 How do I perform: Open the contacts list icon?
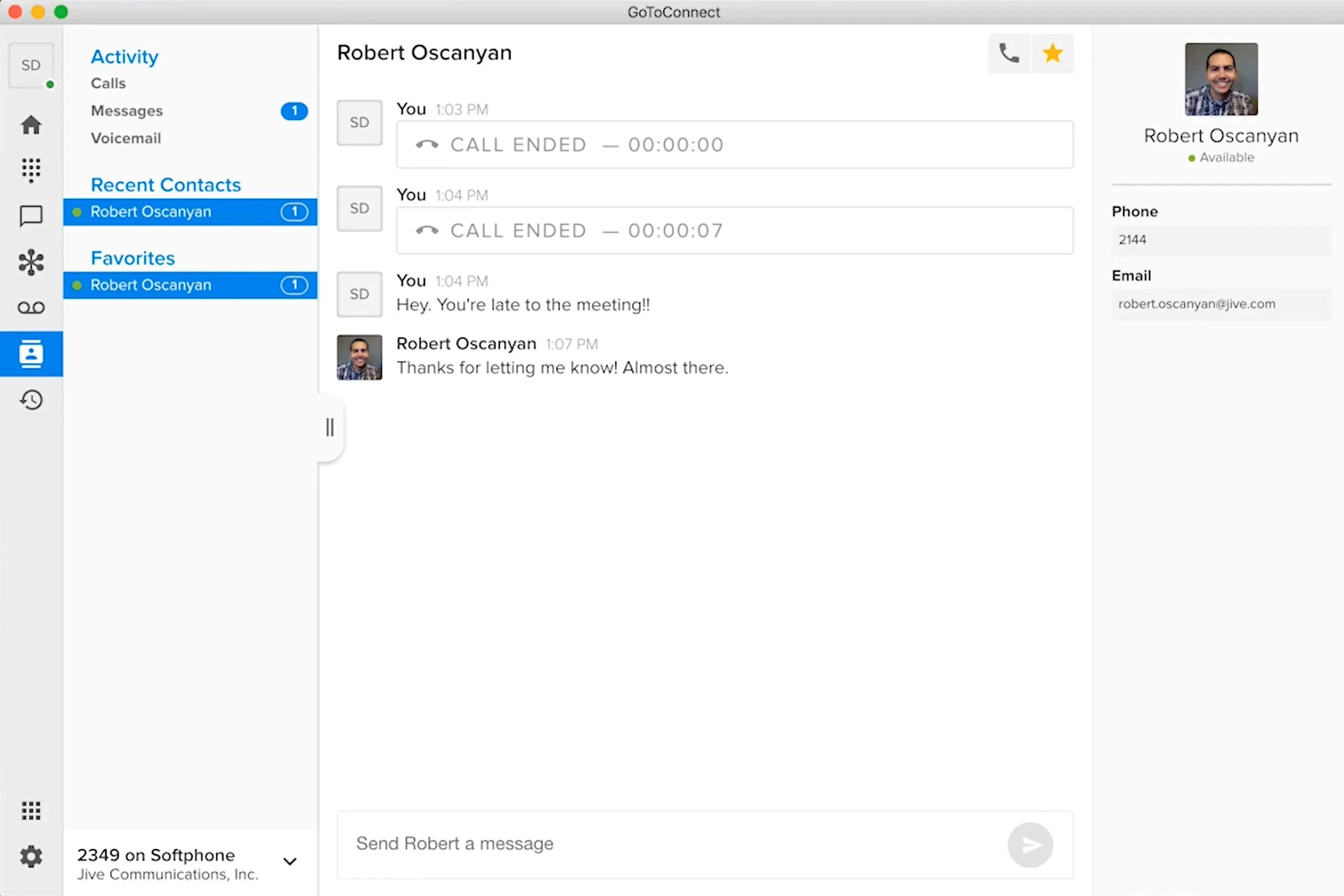pyautogui.click(x=30, y=353)
